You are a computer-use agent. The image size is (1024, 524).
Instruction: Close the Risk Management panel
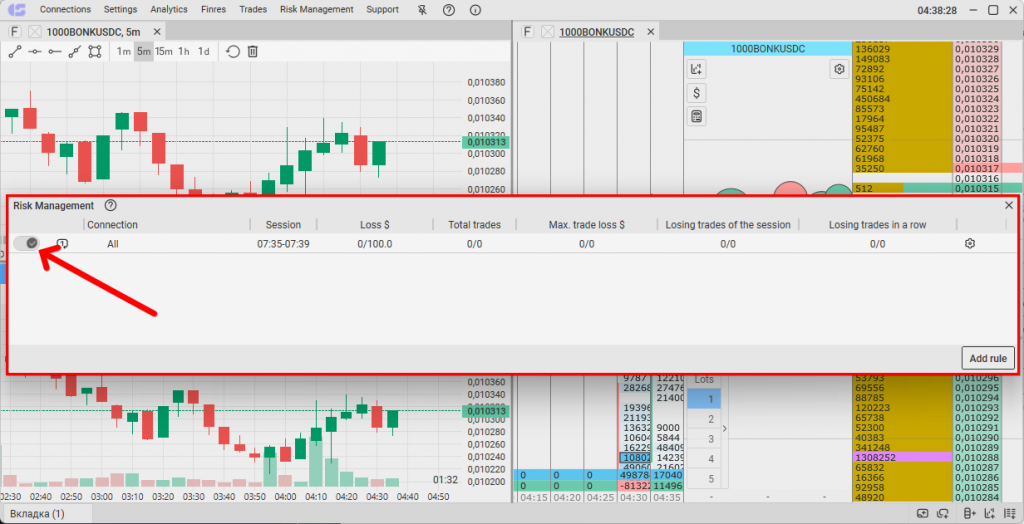click(1009, 205)
